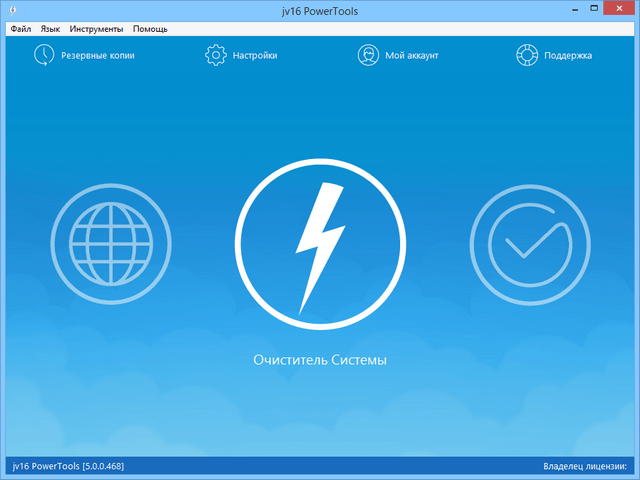The width and height of the screenshot is (640, 480).
Task: Maximize the jv16 PowerTools window
Action: click(594, 8)
